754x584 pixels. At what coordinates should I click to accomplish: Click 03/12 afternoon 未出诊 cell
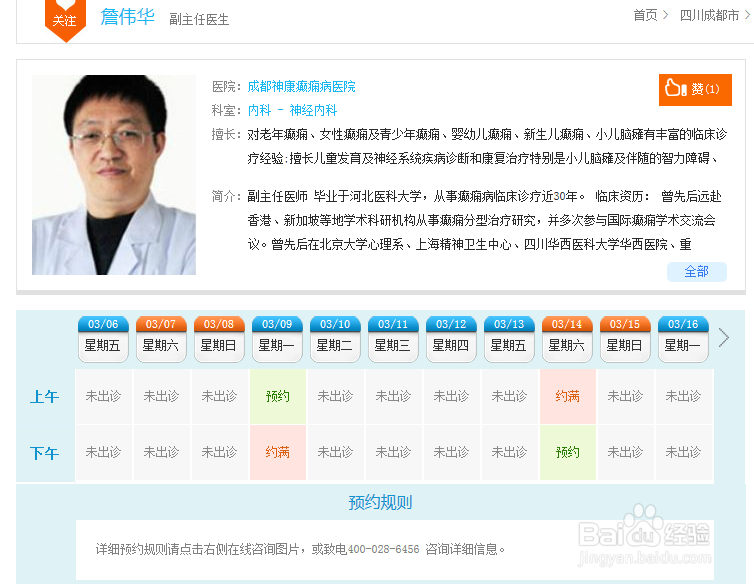point(452,452)
